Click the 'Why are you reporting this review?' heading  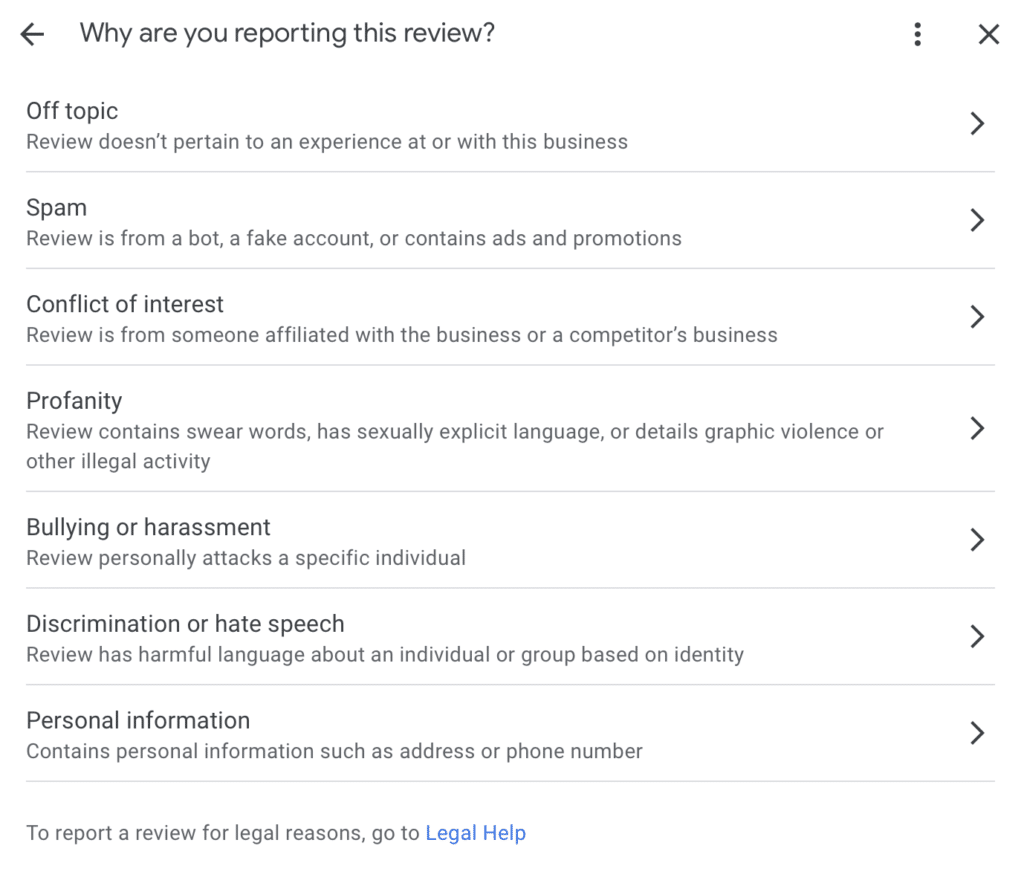point(287,33)
